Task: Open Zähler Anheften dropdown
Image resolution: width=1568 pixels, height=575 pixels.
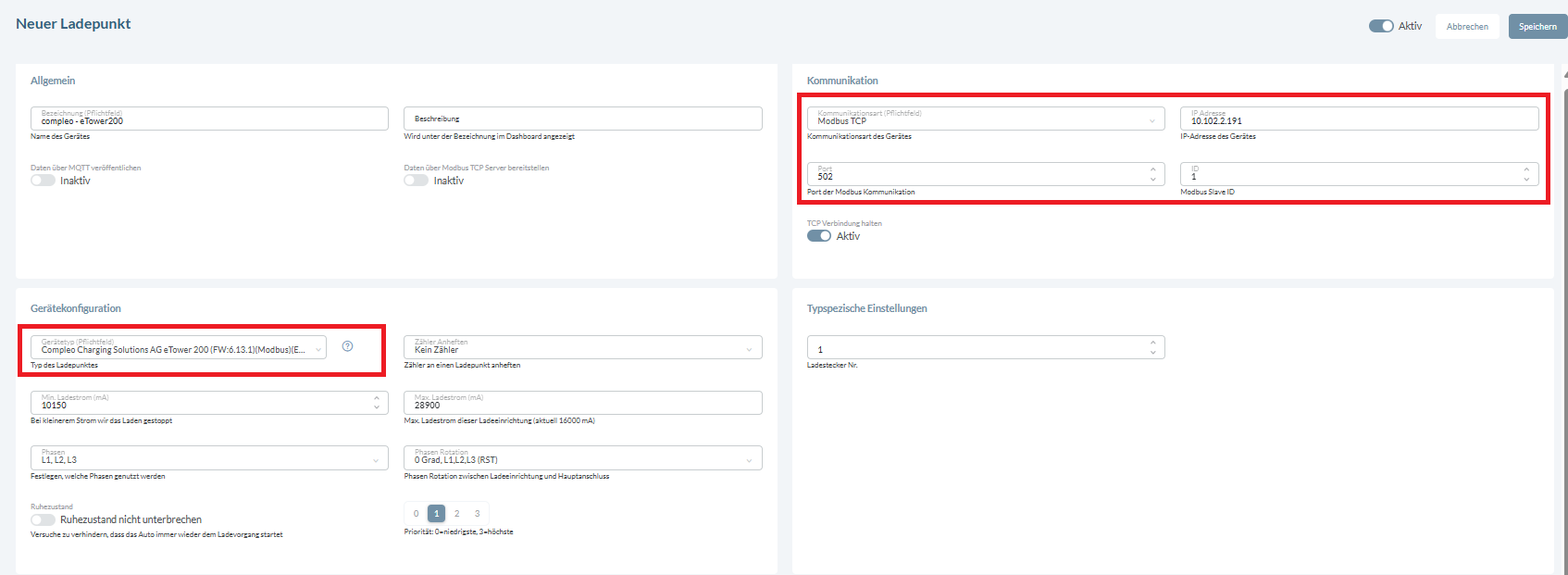Action: [582, 347]
